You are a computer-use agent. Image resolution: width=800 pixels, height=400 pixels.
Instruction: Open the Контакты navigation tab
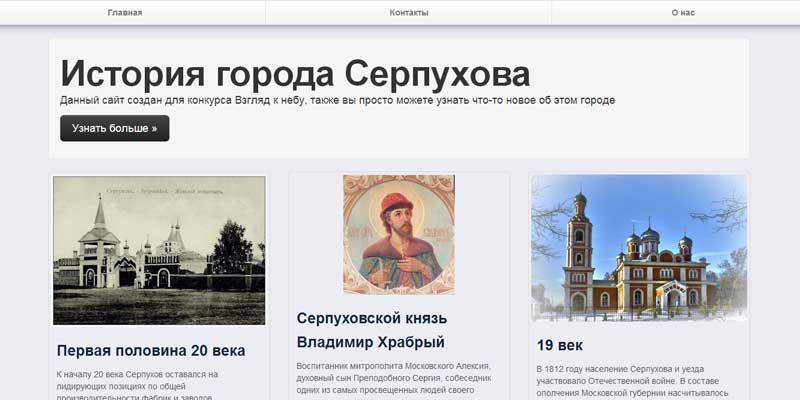point(409,13)
